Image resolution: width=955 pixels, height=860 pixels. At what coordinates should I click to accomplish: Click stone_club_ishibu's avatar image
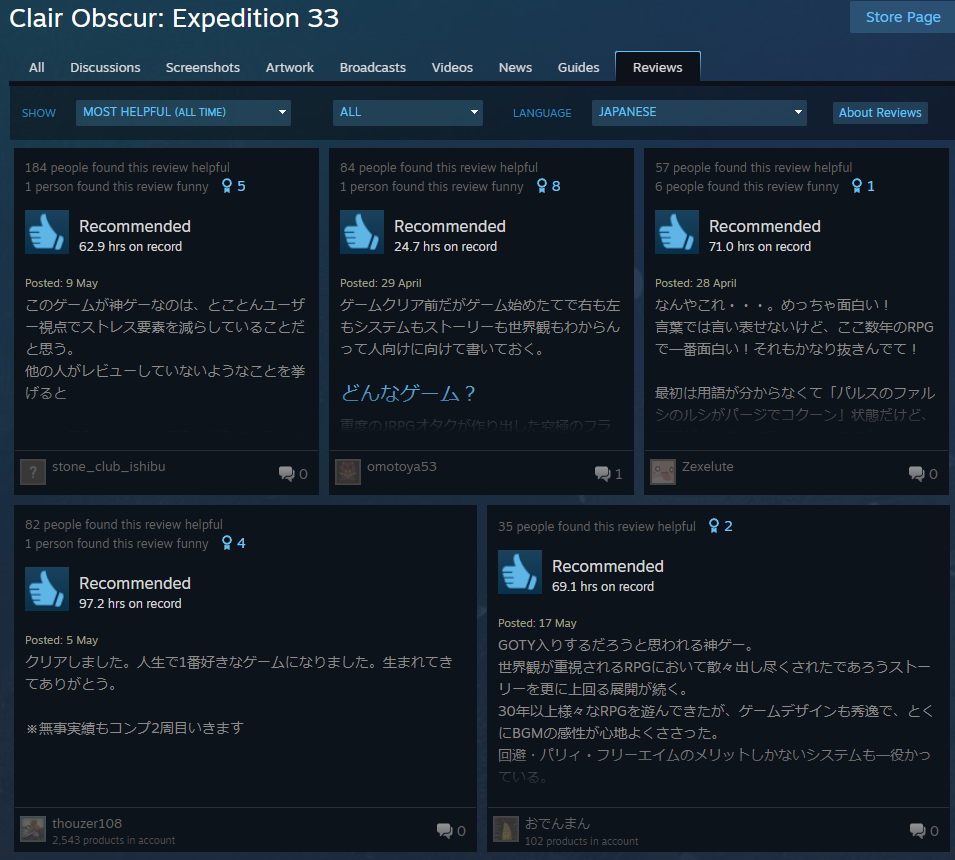pos(33,472)
